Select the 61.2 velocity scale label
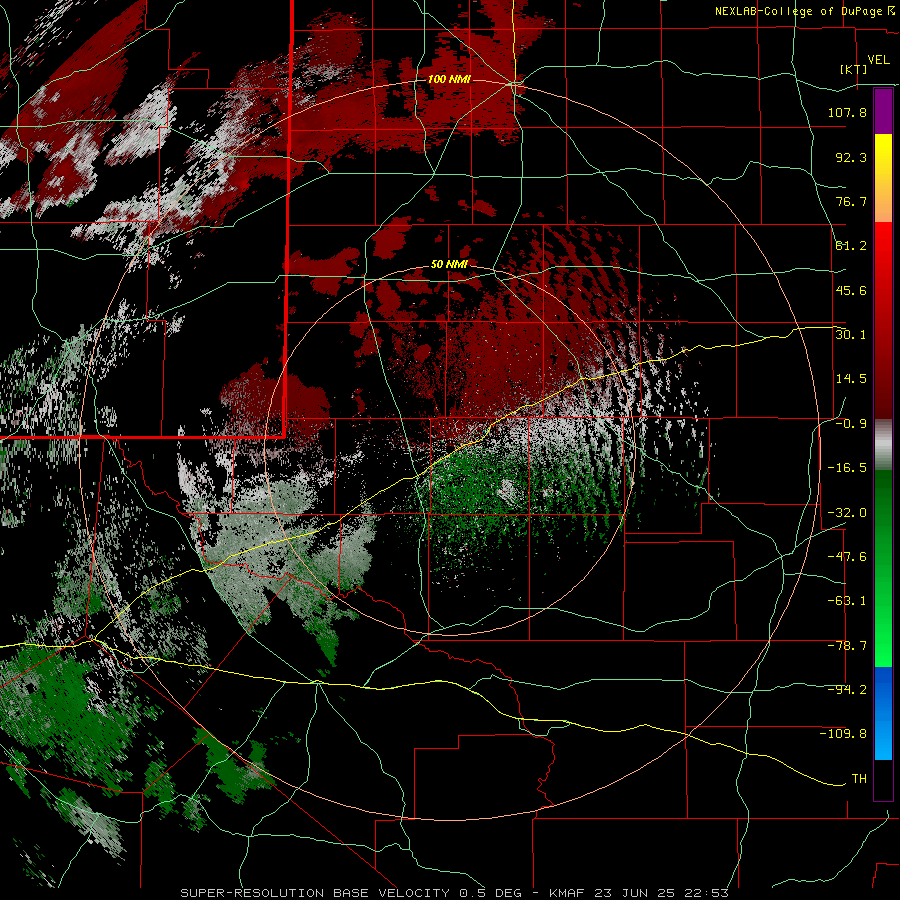Screen dimensions: 900x900 point(851,246)
